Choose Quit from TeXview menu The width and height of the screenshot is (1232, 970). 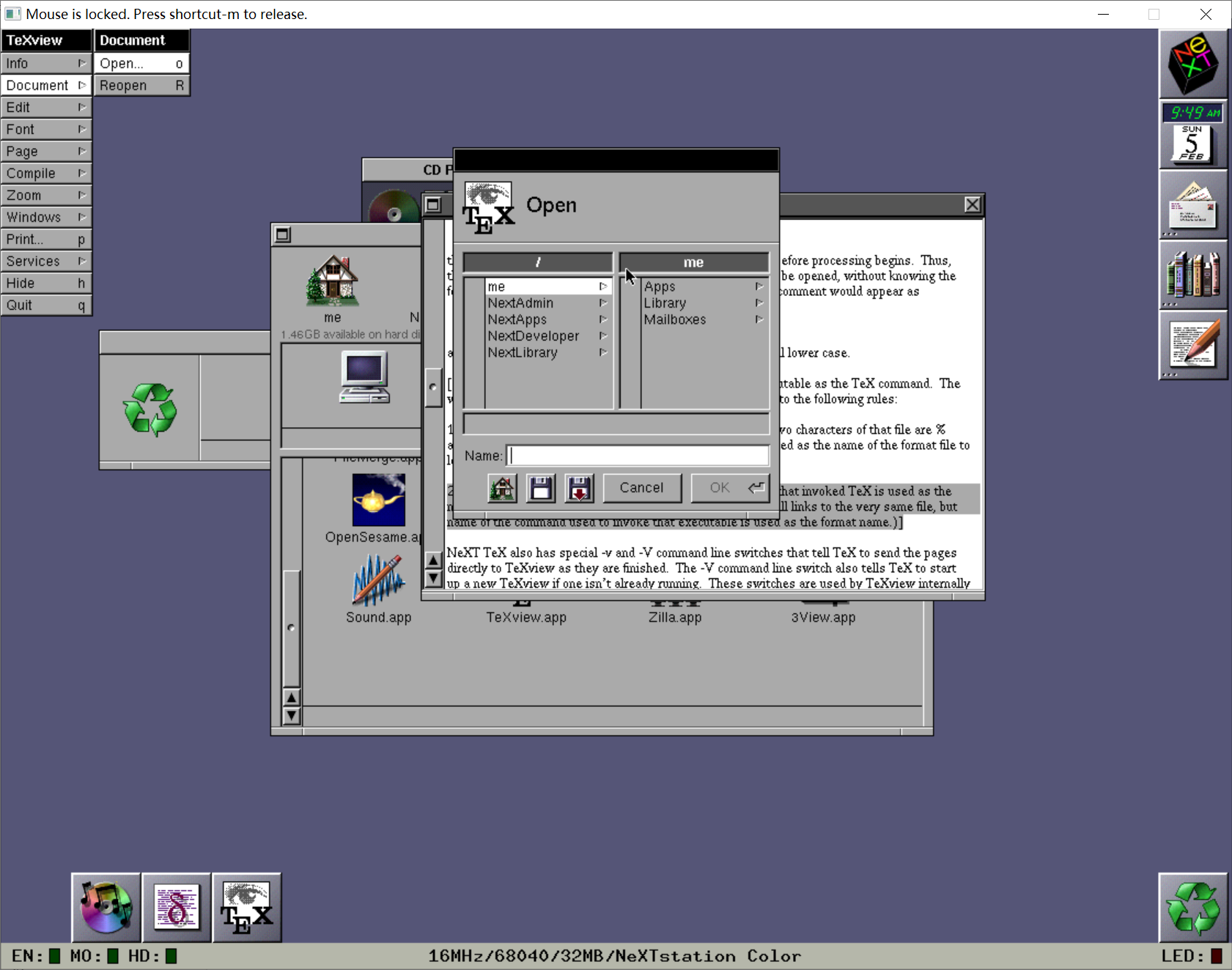[46, 305]
